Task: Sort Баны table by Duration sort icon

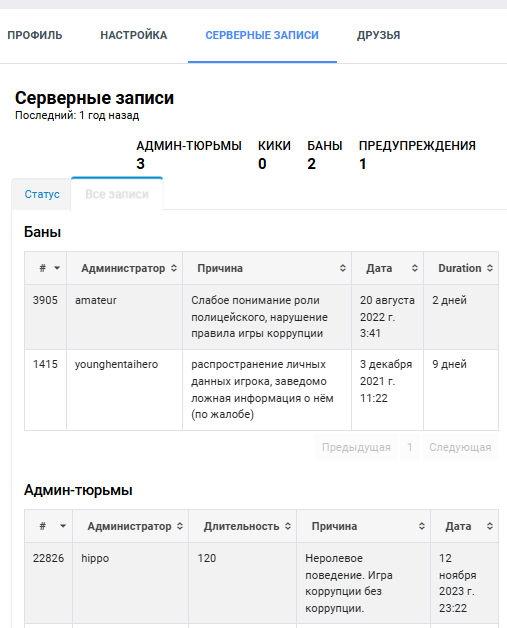Action: coord(490,268)
